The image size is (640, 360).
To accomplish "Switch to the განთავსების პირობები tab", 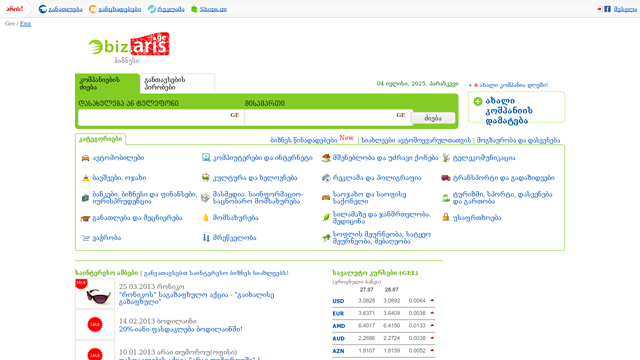I will coord(177,84).
